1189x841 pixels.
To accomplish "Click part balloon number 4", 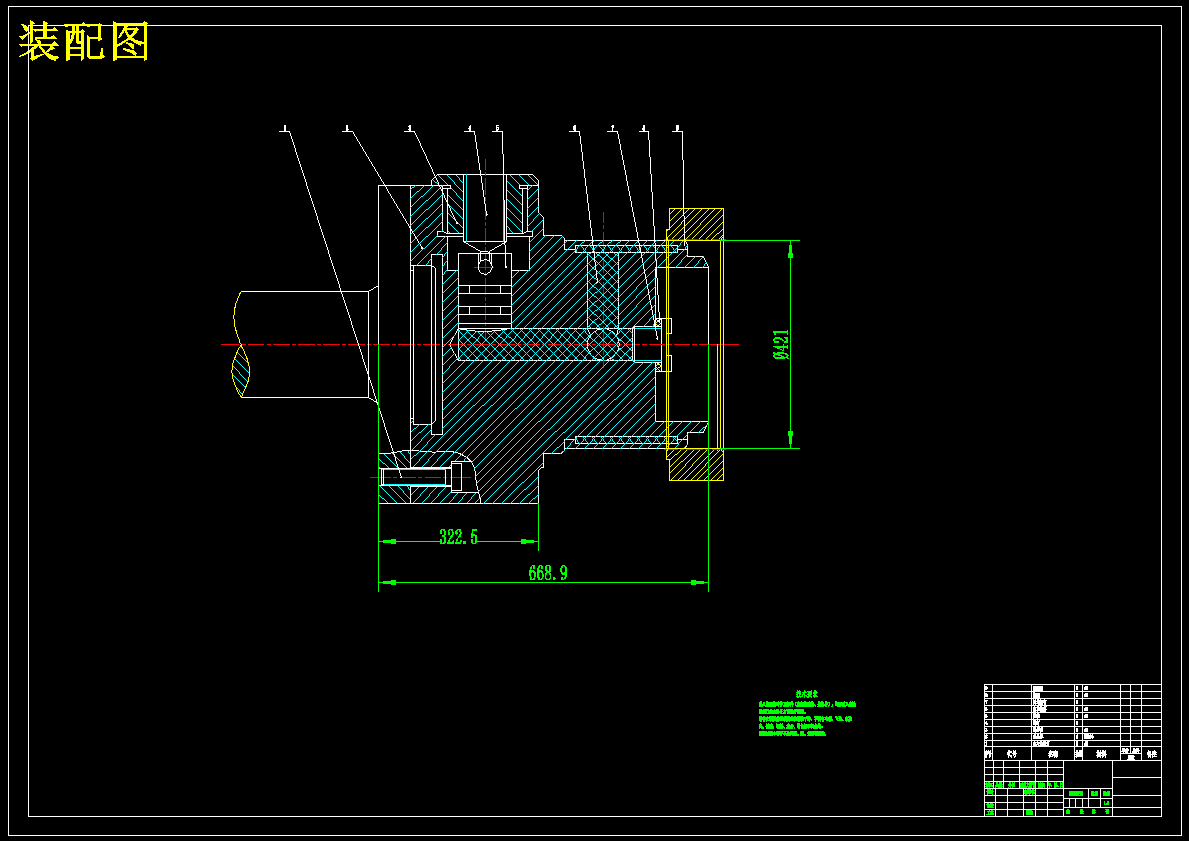I will coord(469,128).
